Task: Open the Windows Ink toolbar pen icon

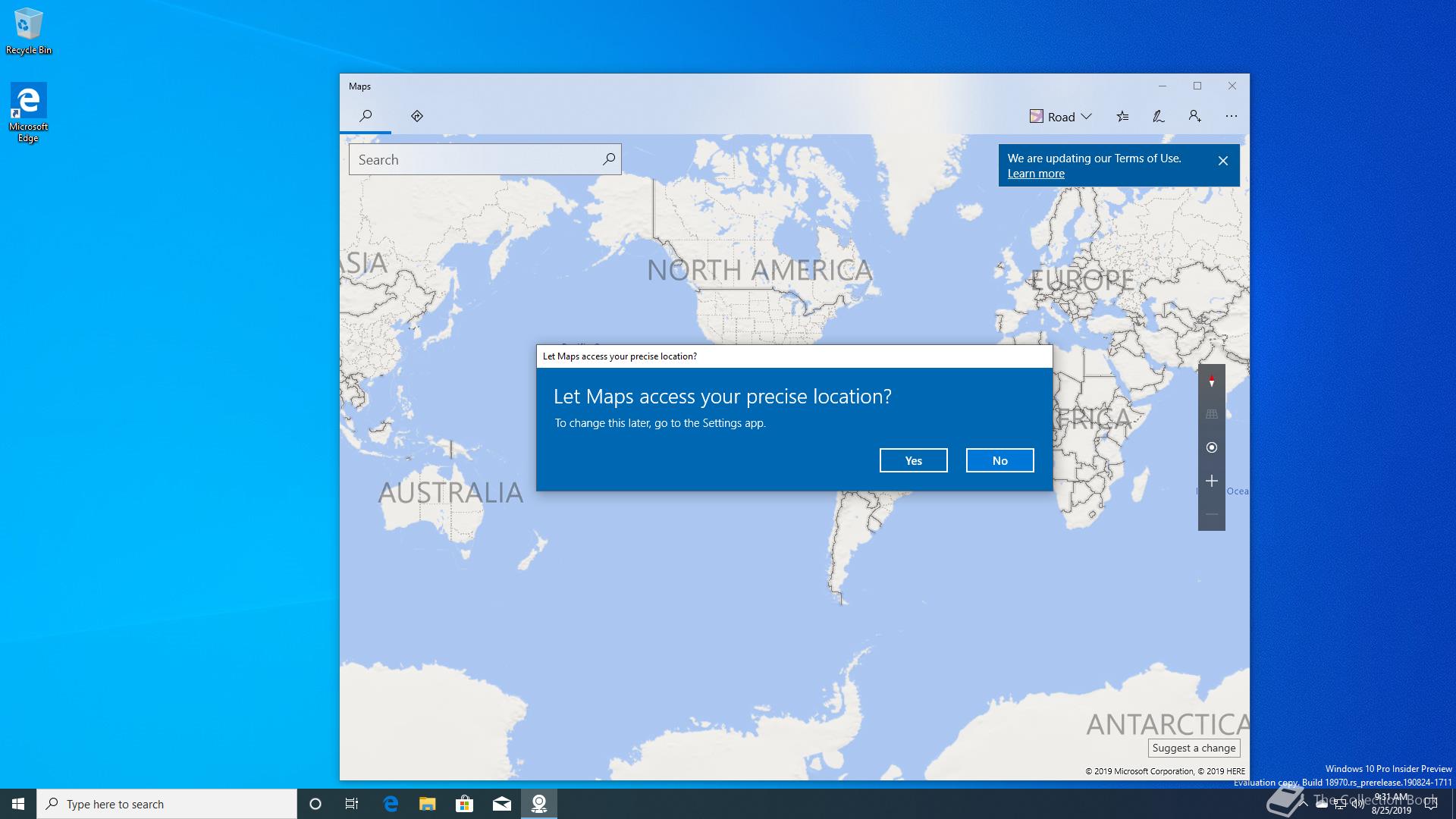Action: click(1158, 116)
